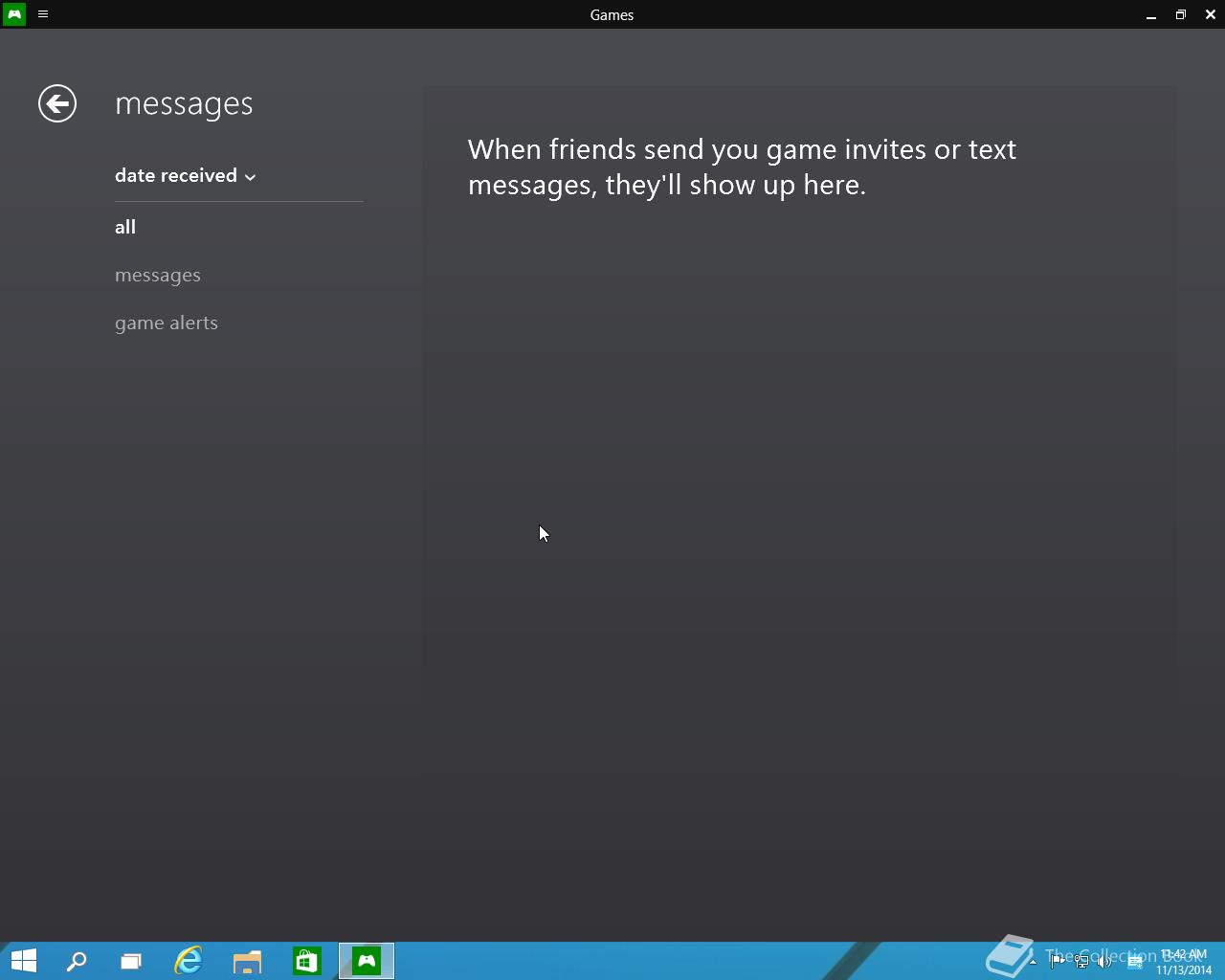
Task: Expand the date received sort dropdown
Action: point(186,175)
